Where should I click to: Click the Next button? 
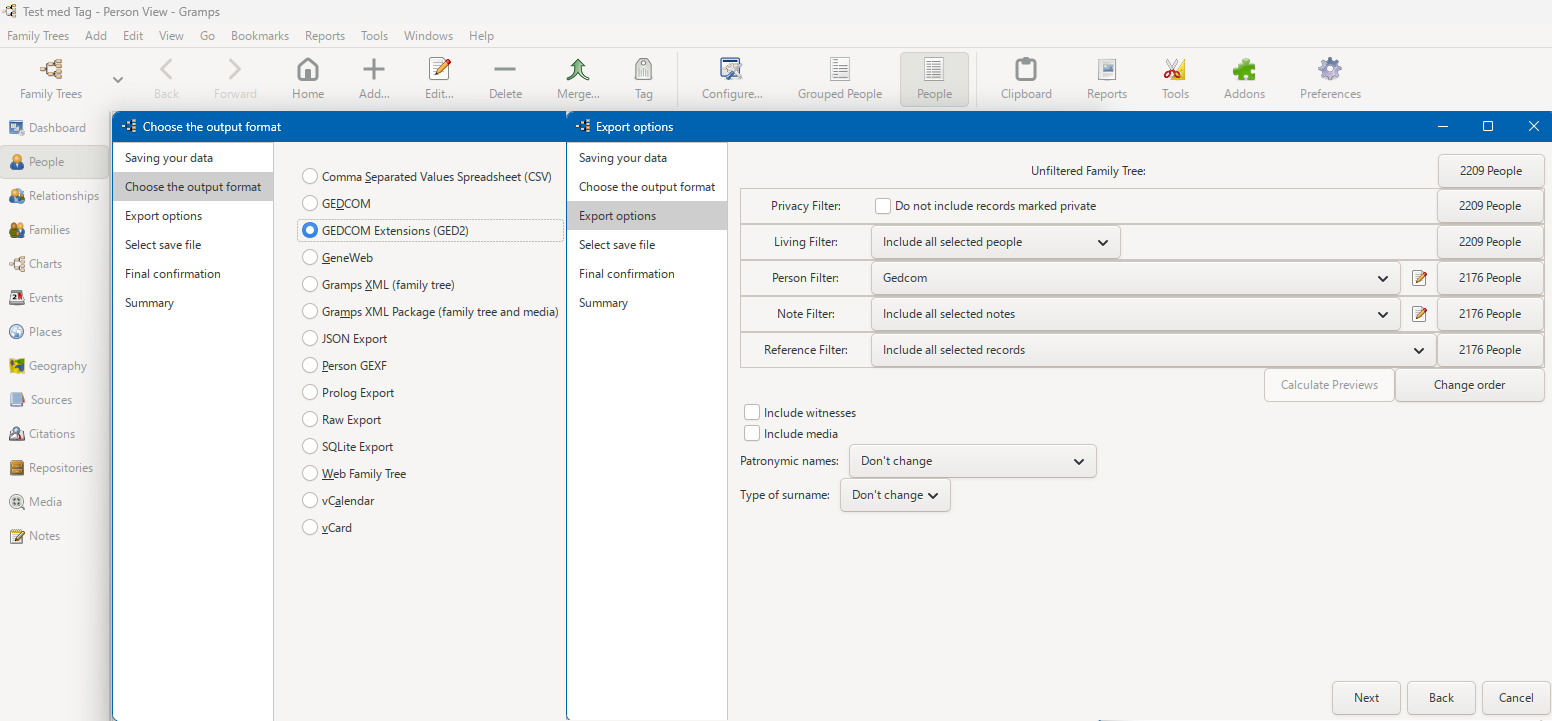click(x=1366, y=698)
